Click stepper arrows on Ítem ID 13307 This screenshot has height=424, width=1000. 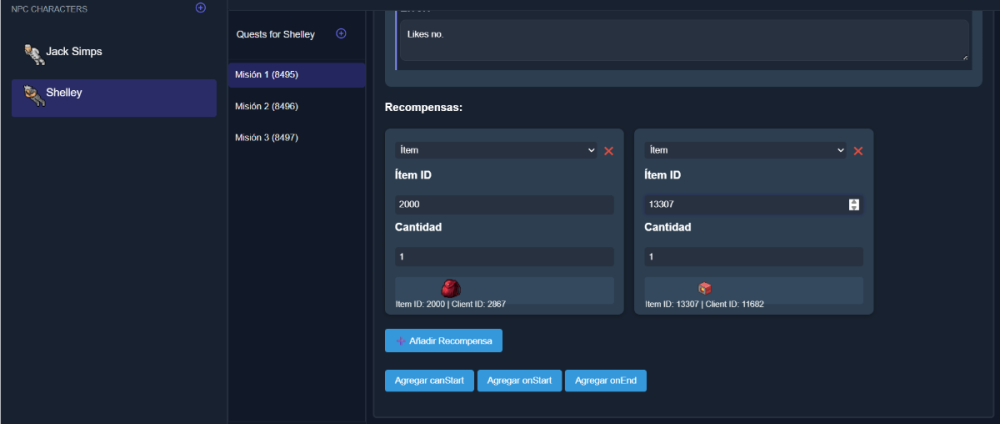[x=853, y=205]
